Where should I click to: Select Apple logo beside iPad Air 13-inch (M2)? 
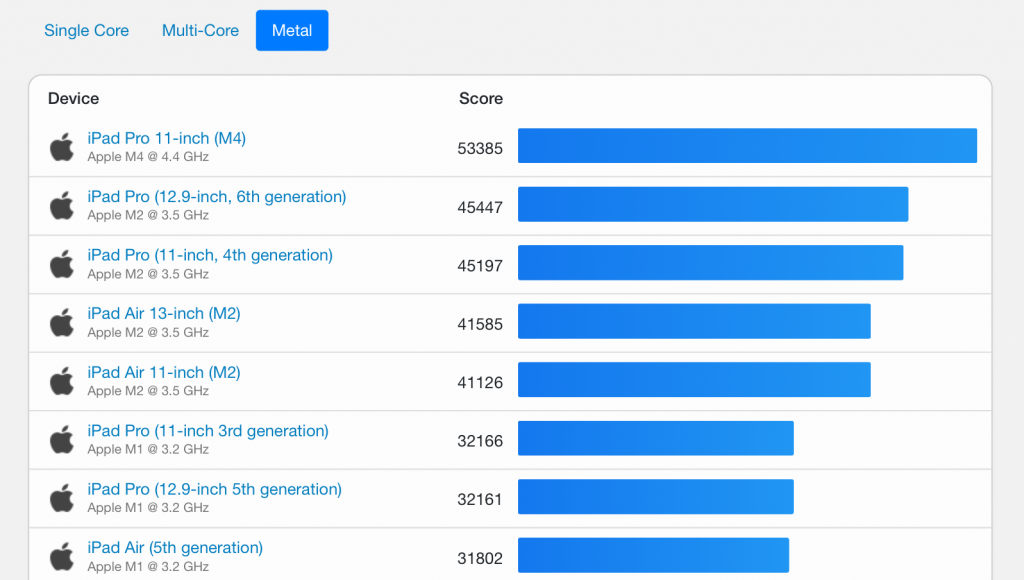[x=62, y=323]
